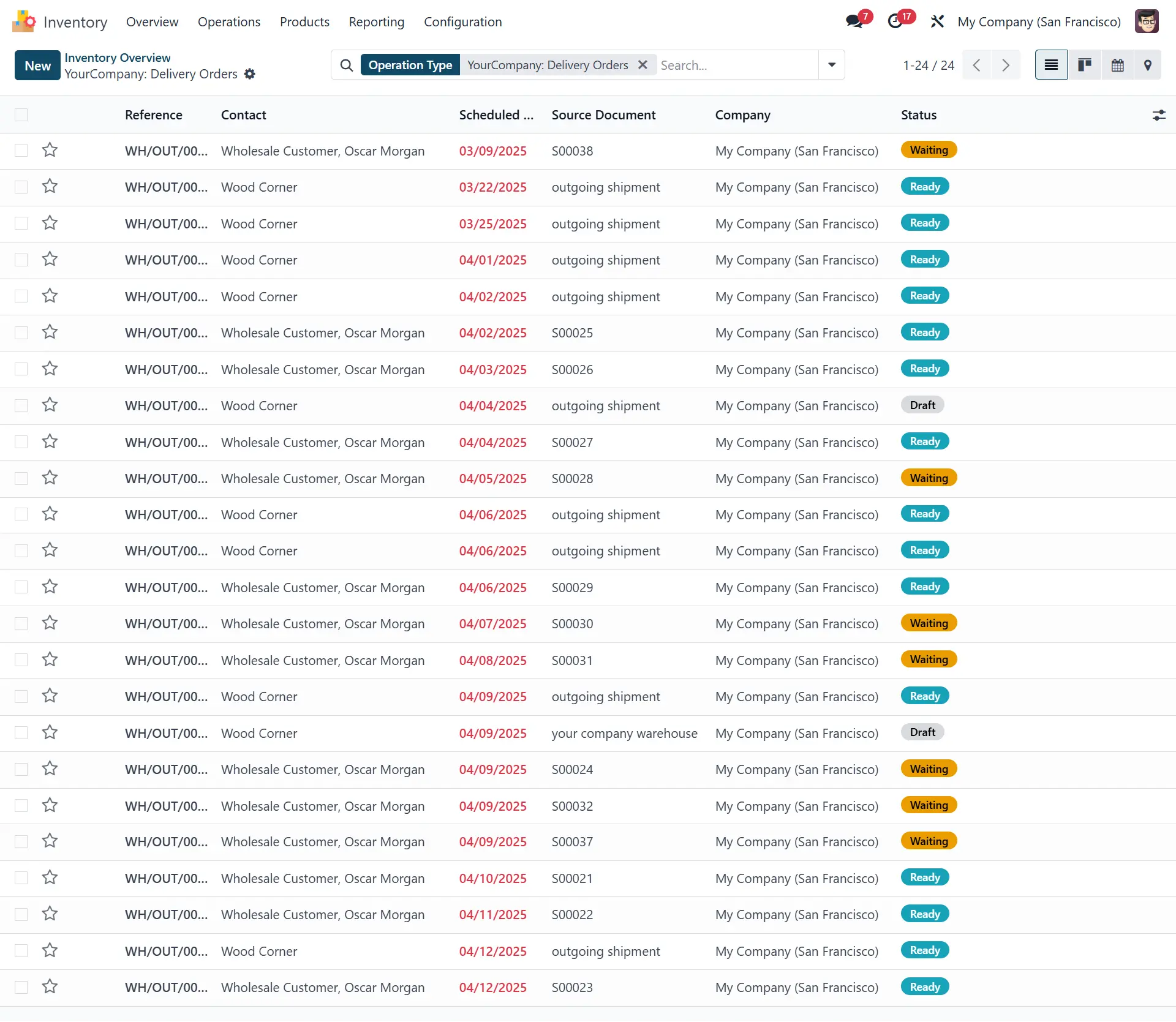
Task: Go back to Inventory Overview breadcrumb
Action: click(x=118, y=58)
